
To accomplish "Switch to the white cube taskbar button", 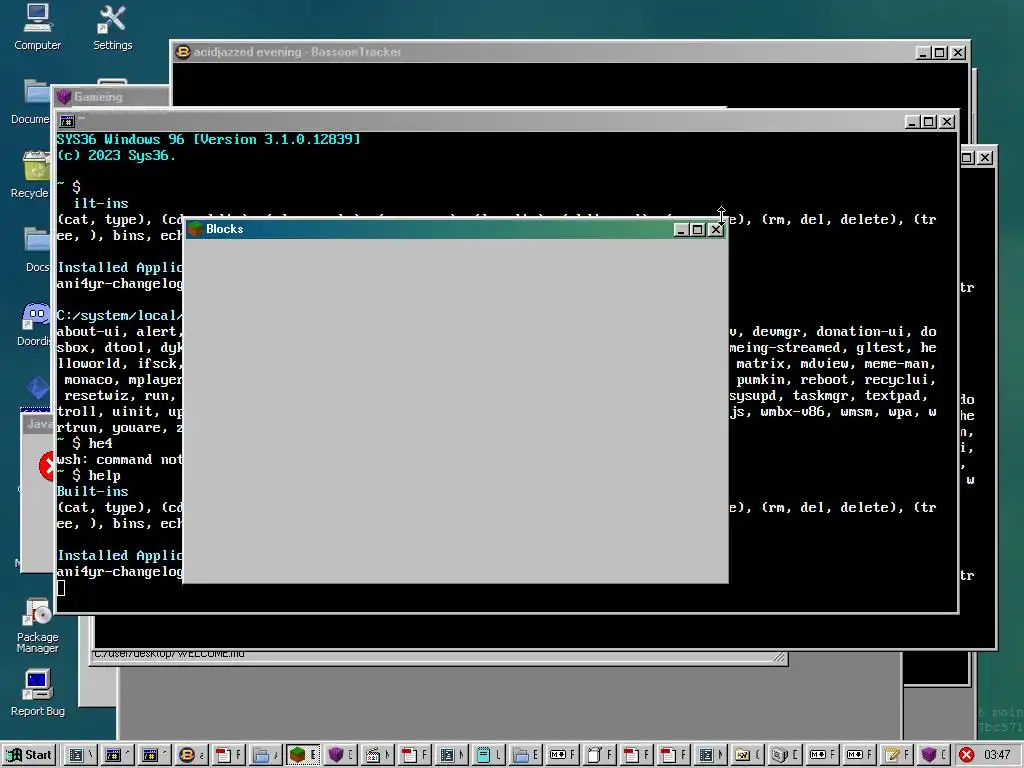I will tap(601, 755).
